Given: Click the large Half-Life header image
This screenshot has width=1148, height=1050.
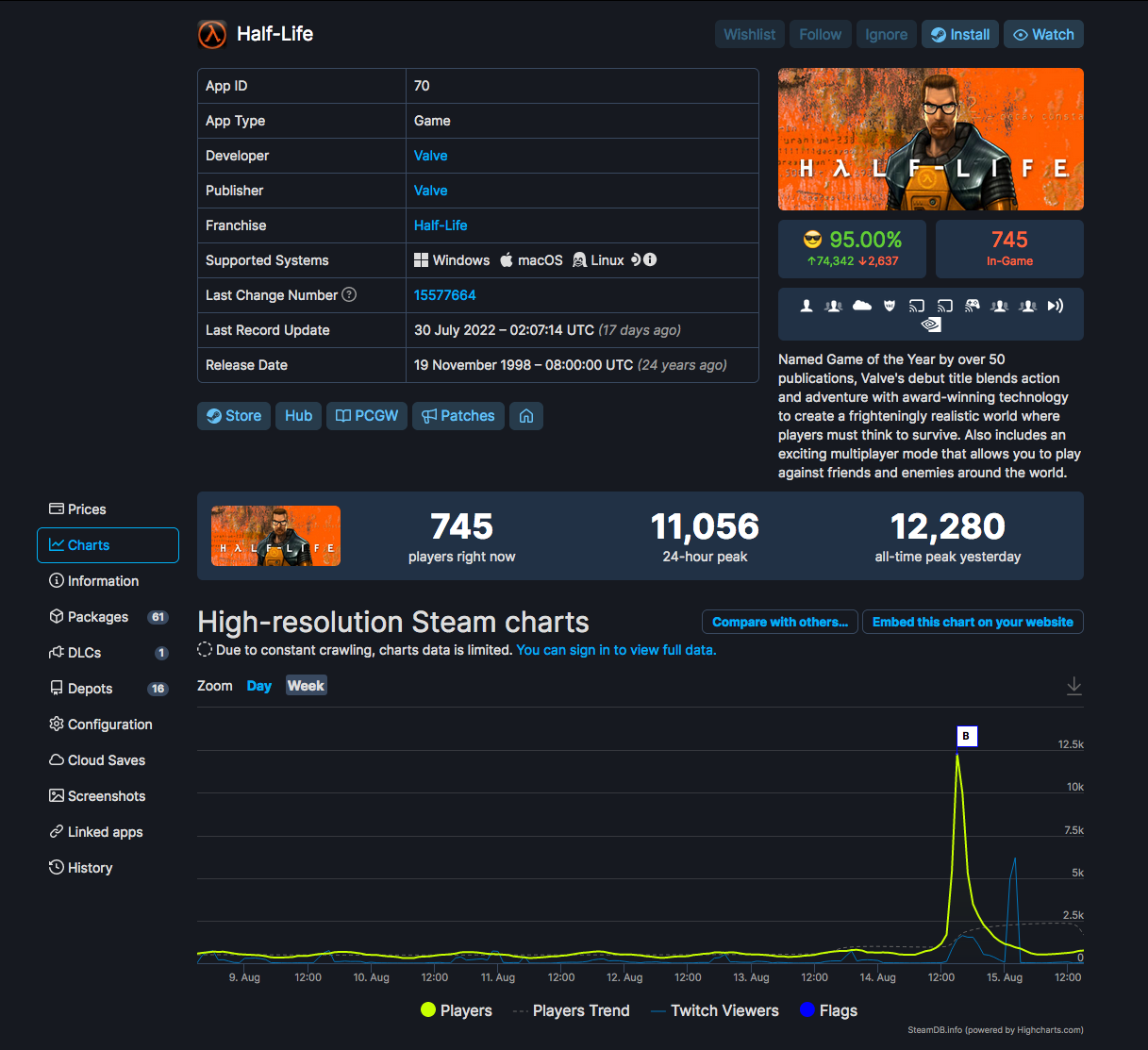Looking at the screenshot, I should (x=931, y=140).
